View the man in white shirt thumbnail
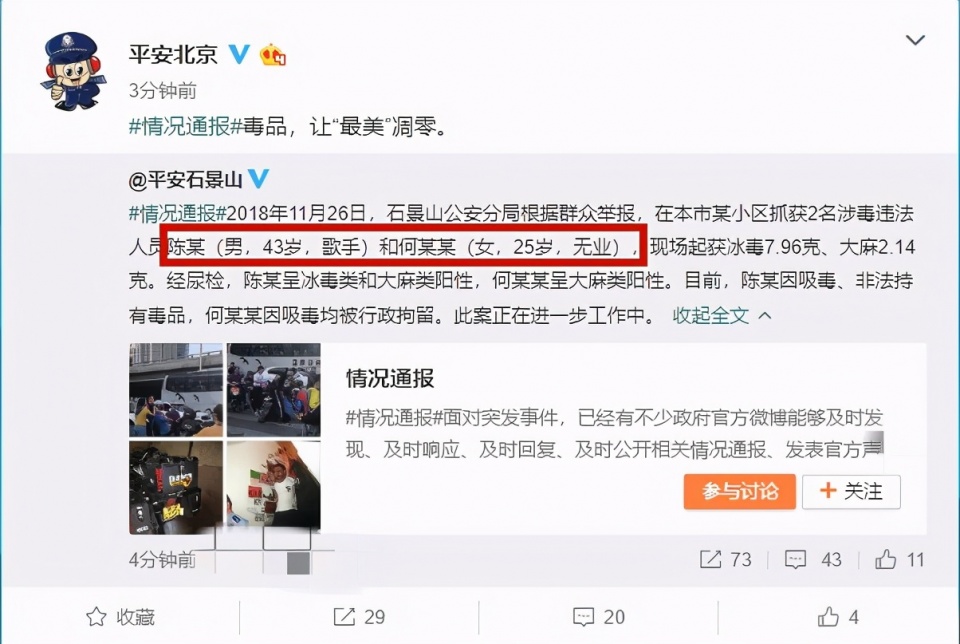 point(273,485)
